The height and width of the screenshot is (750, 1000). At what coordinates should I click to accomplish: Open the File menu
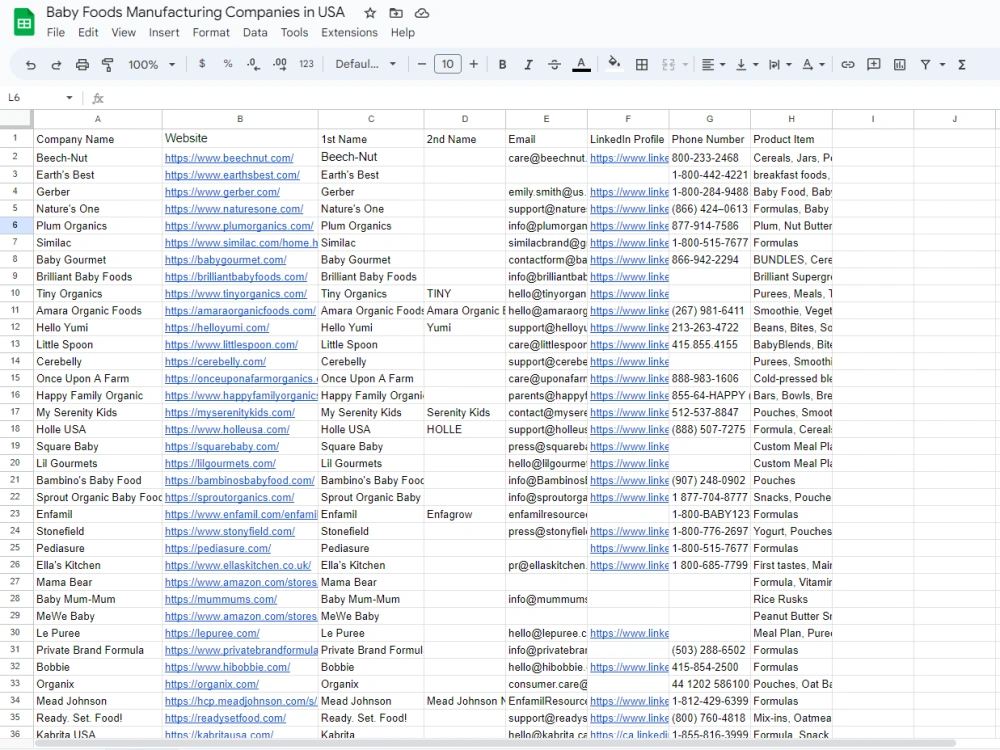55,33
